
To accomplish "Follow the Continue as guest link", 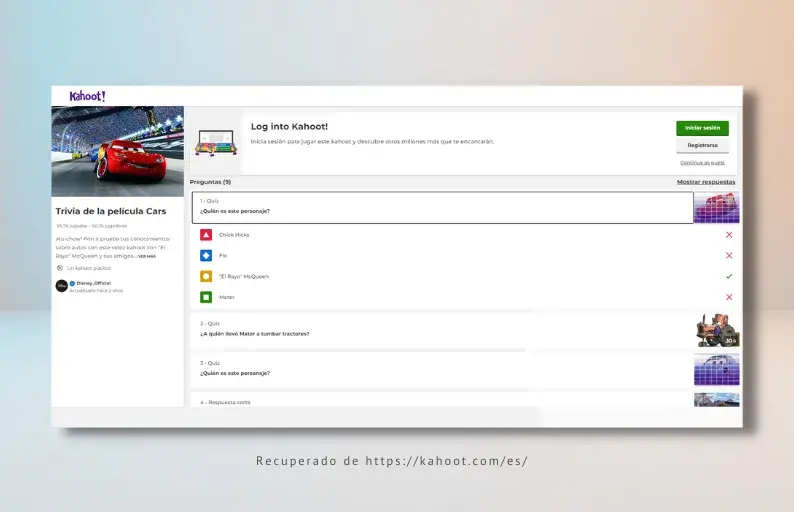I will (x=702, y=162).
